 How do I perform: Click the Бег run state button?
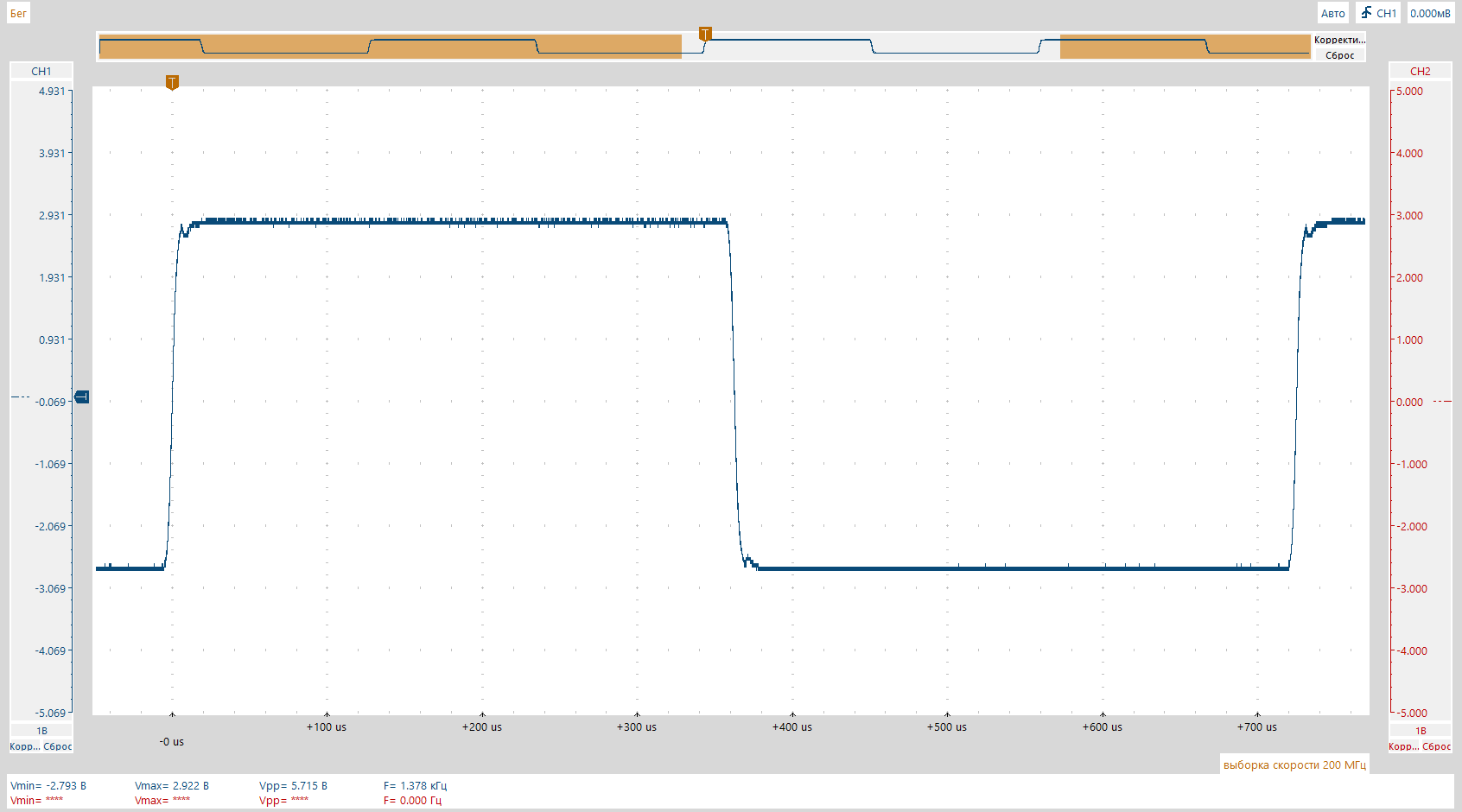pyautogui.click(x=18, y=13)
